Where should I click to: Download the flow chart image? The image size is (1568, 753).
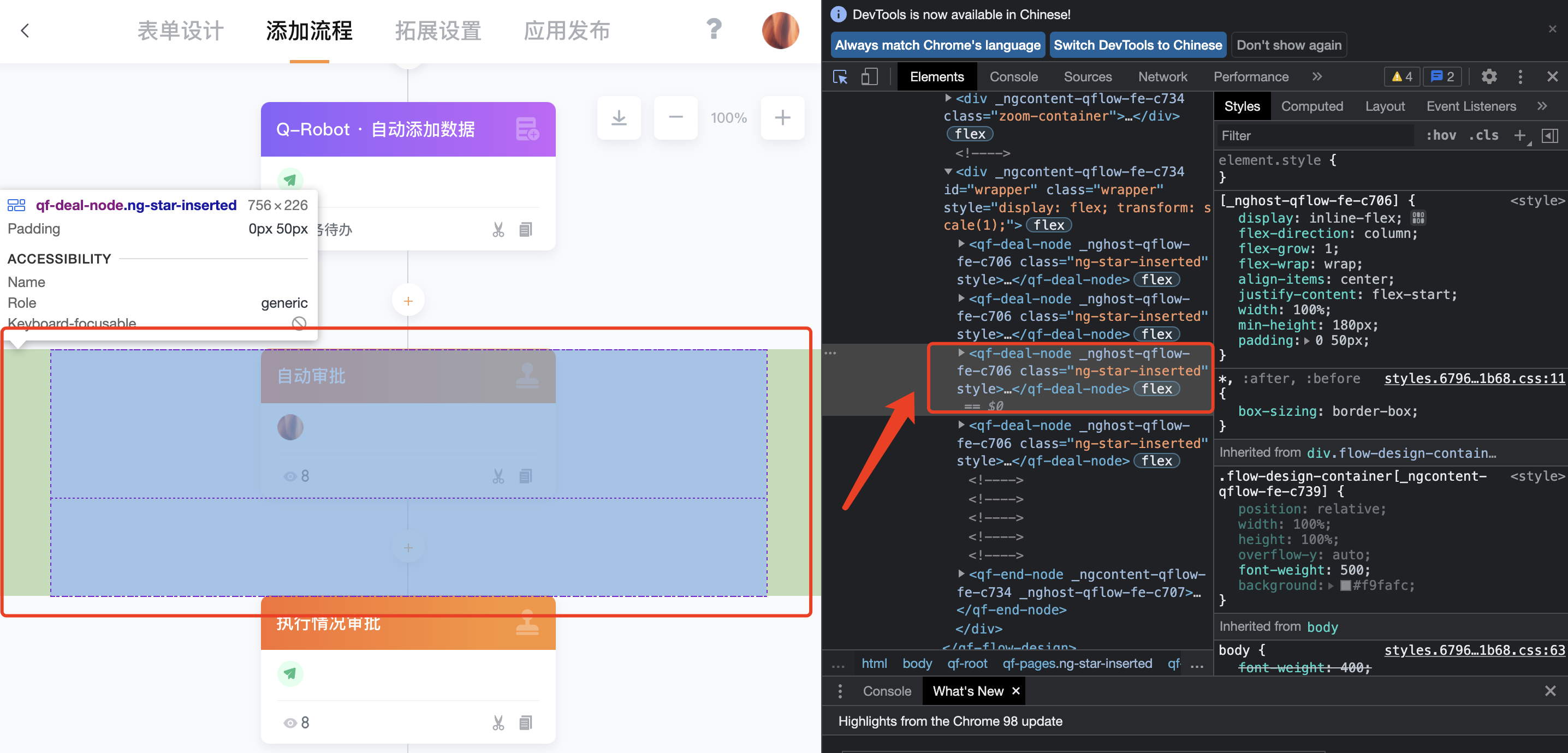pos(619,117)
